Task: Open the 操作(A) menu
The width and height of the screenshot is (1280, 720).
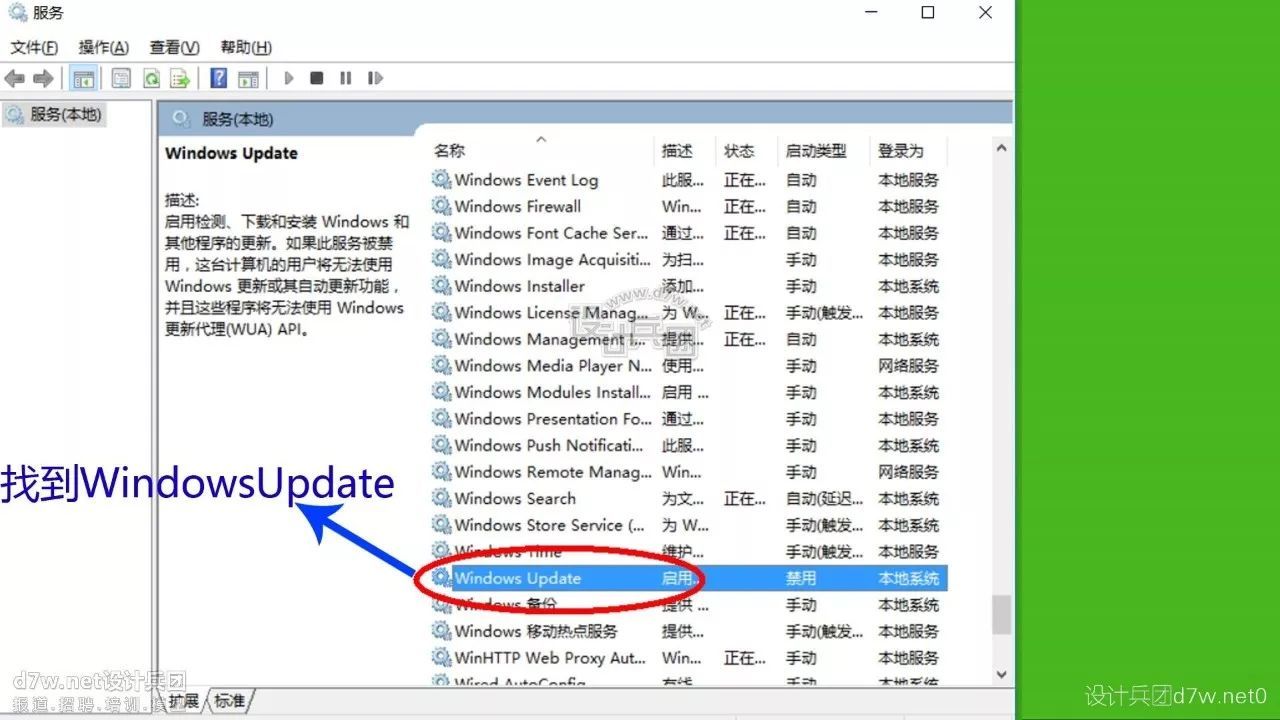Action: [x=104, y=47]
